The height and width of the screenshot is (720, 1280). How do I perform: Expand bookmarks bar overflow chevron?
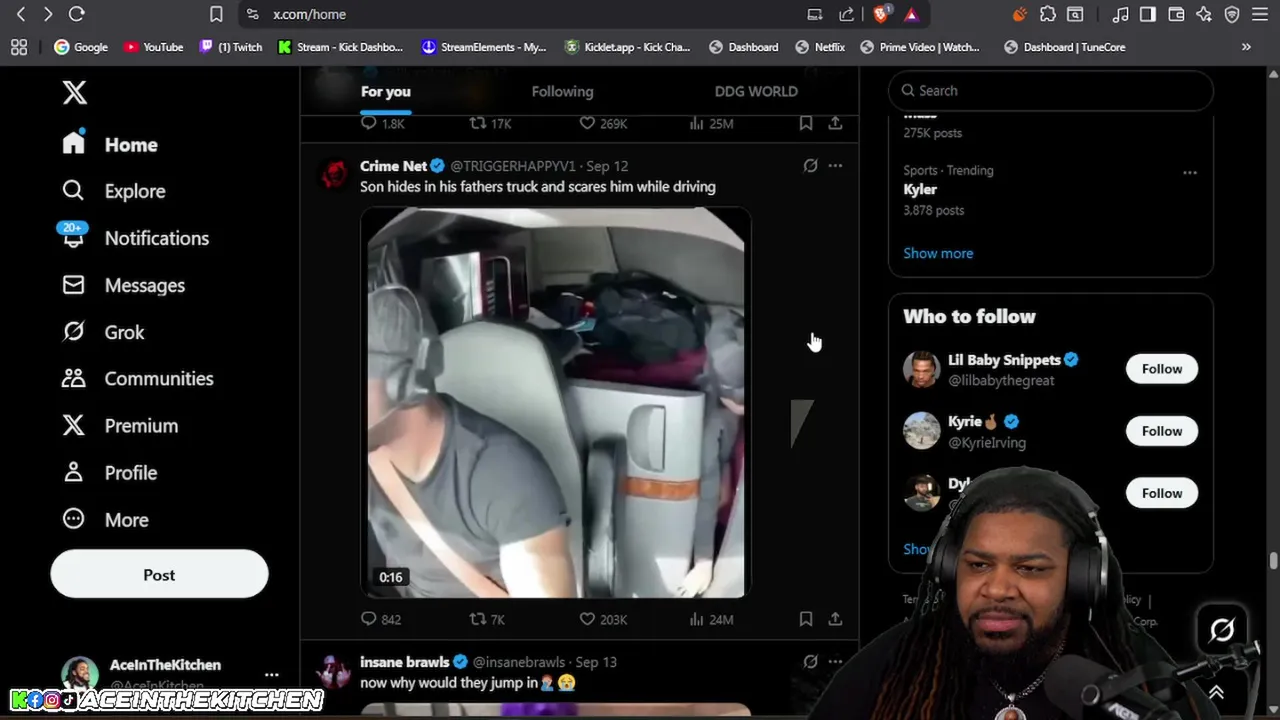1246,47
